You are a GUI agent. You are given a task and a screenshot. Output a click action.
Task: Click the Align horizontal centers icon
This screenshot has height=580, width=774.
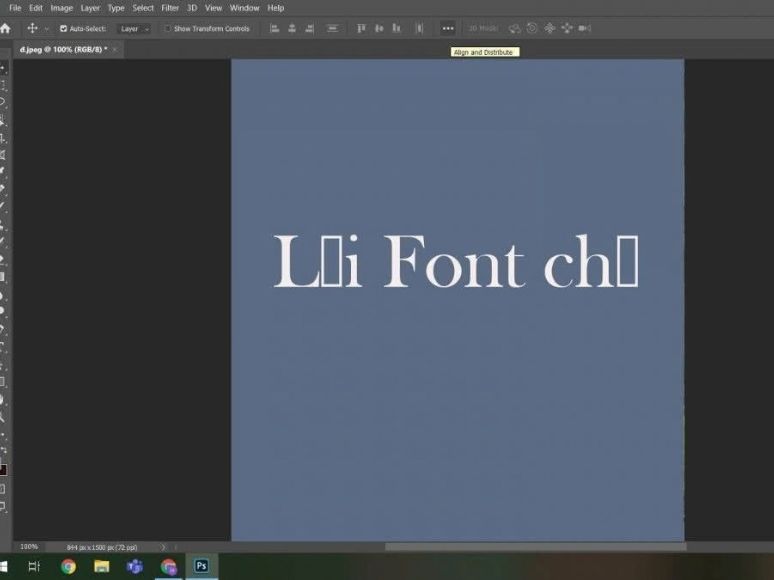[x=292, y=28]
